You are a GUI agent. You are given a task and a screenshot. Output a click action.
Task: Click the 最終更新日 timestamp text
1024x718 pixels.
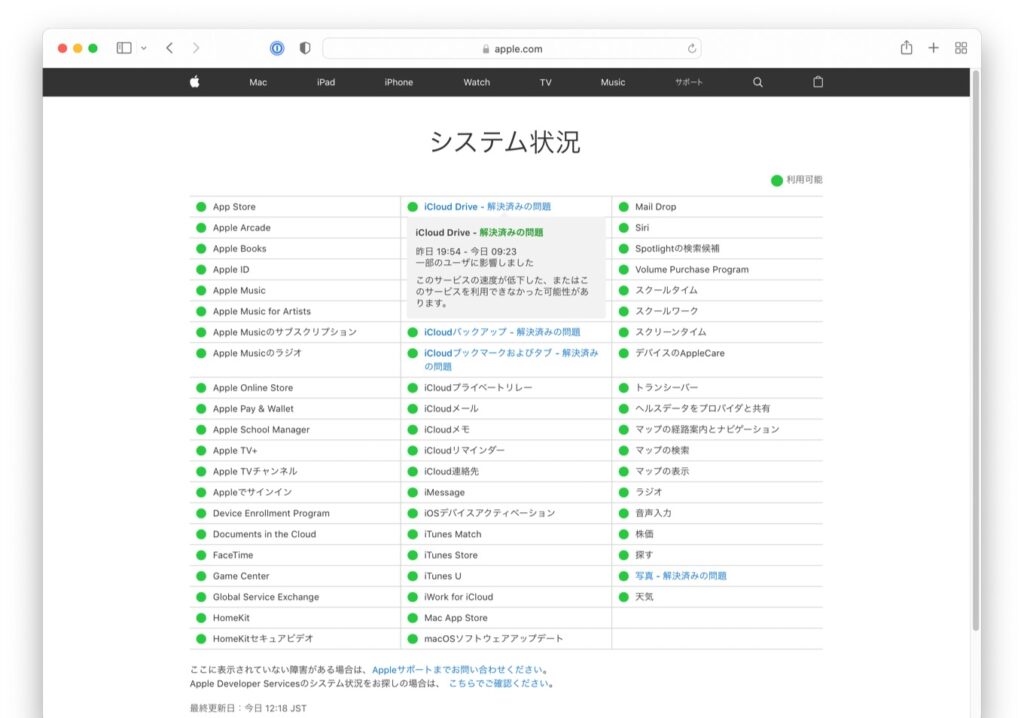pyautogui.click(x=248, y=708)
